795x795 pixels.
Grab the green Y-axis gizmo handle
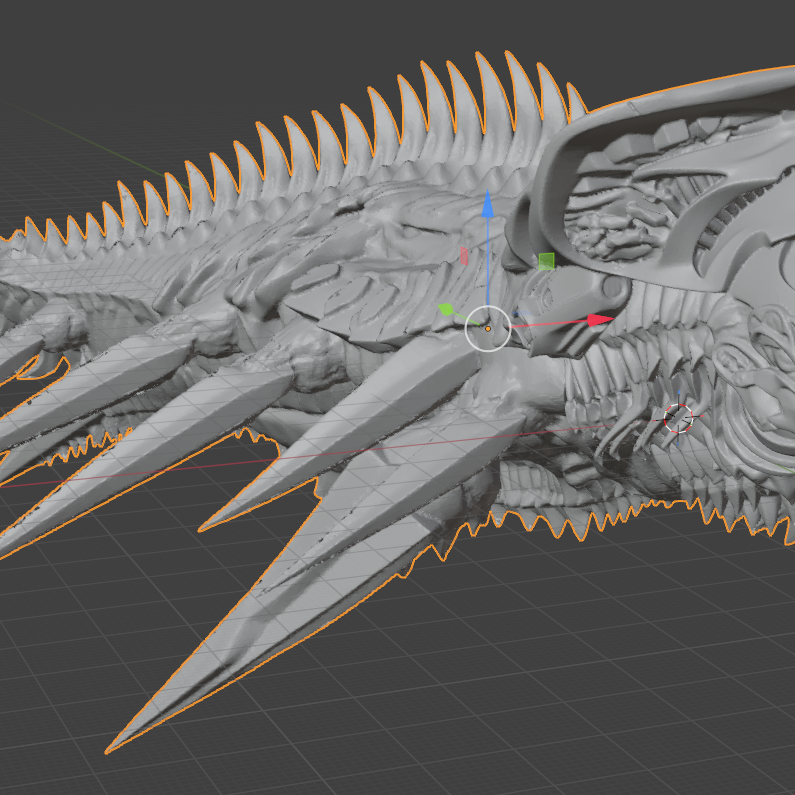pyautogui.click(x=446, y=309)
